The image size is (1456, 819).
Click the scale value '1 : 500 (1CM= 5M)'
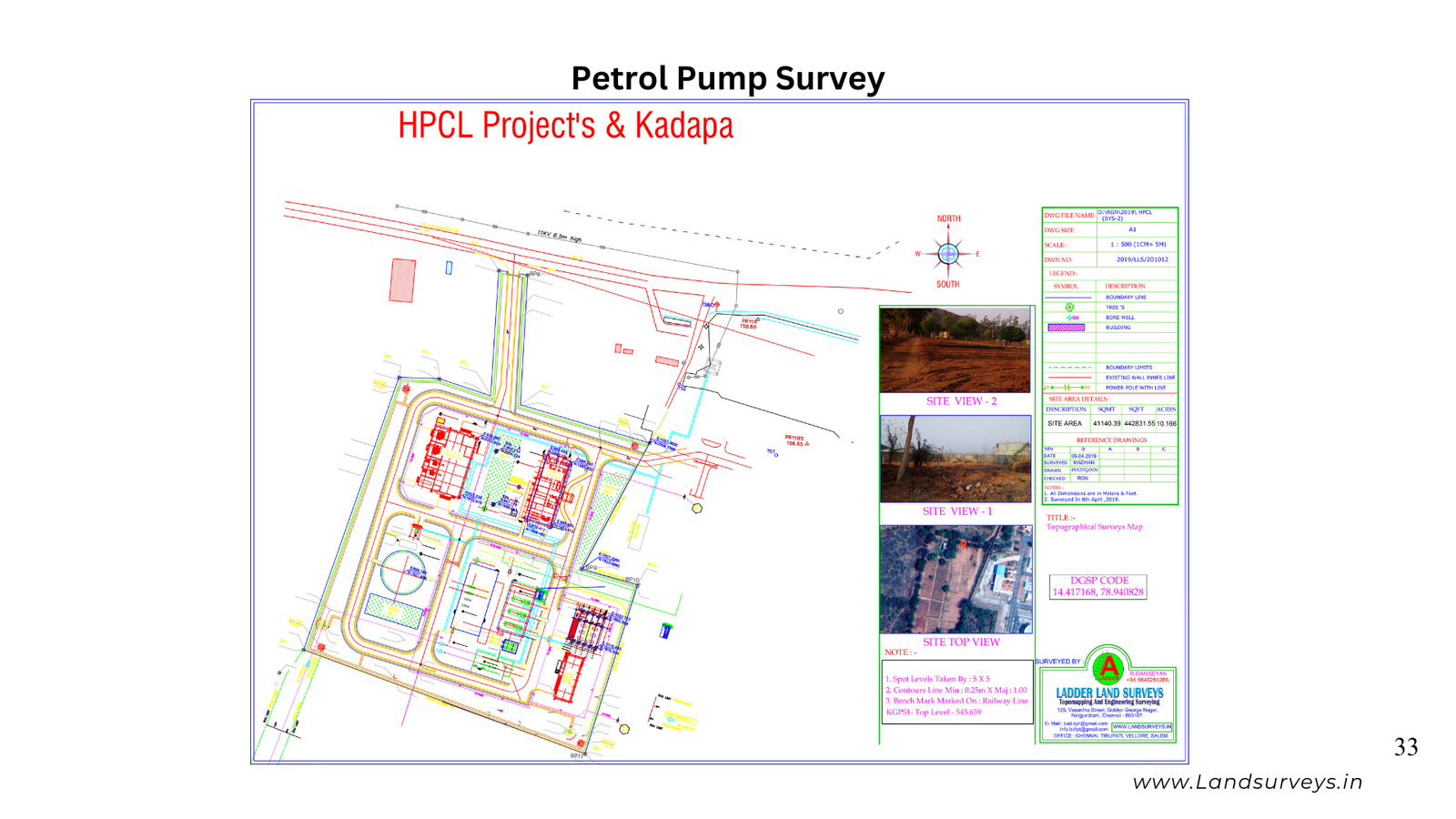[1137, 245]
